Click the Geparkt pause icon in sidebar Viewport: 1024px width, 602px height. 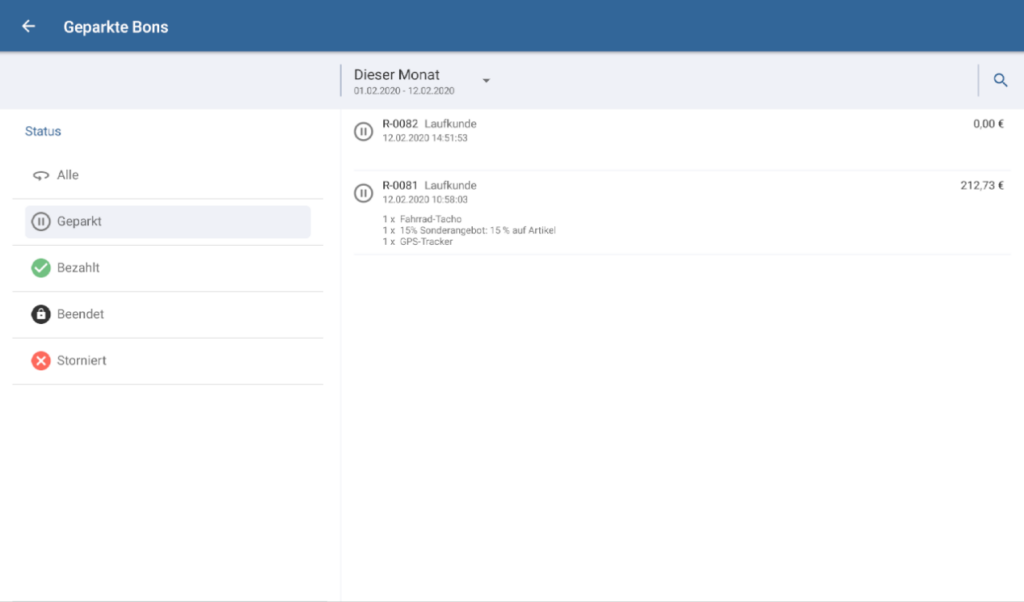coord(41,222)
